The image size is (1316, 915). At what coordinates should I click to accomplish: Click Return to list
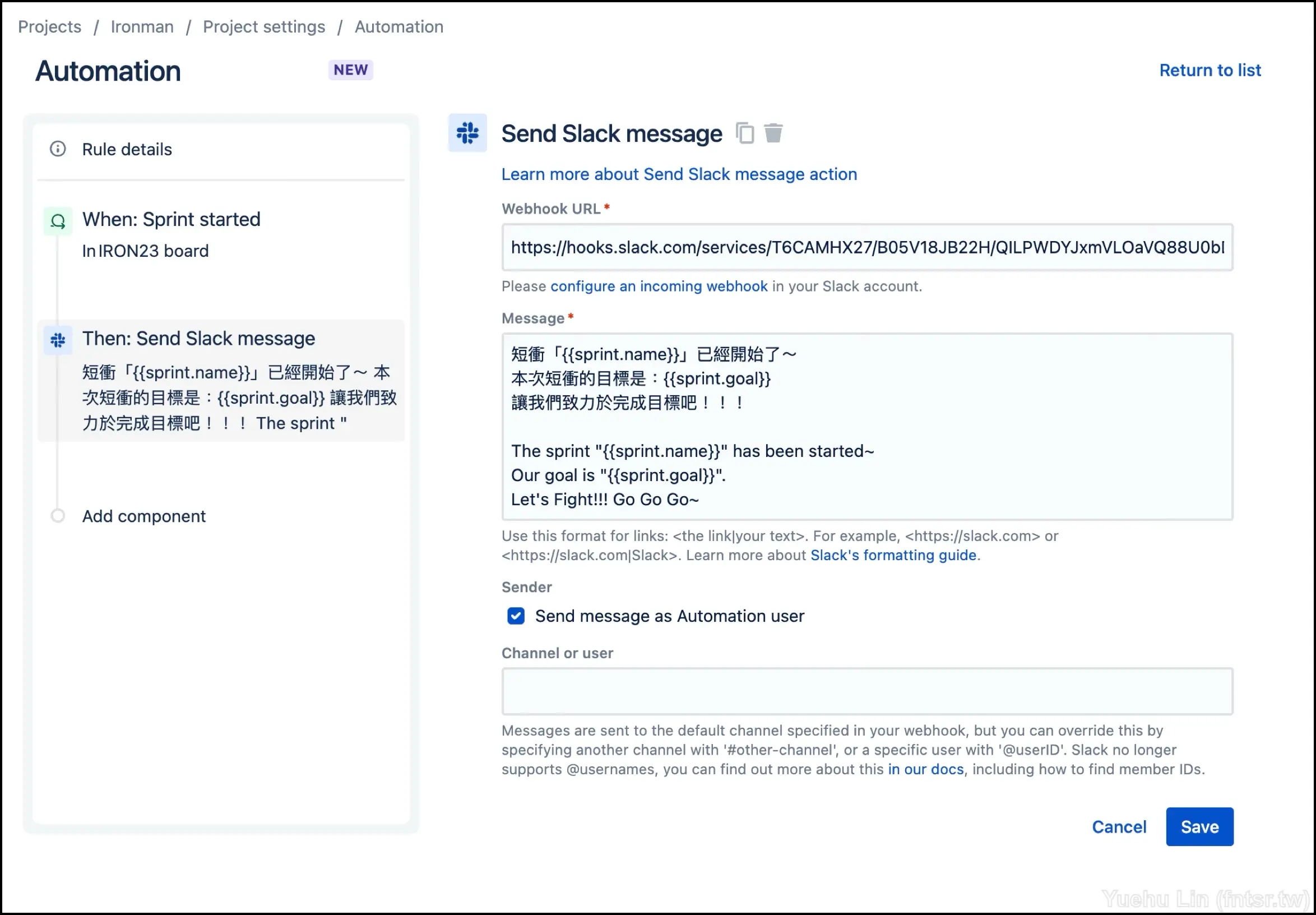click(x=1210, y=70)
